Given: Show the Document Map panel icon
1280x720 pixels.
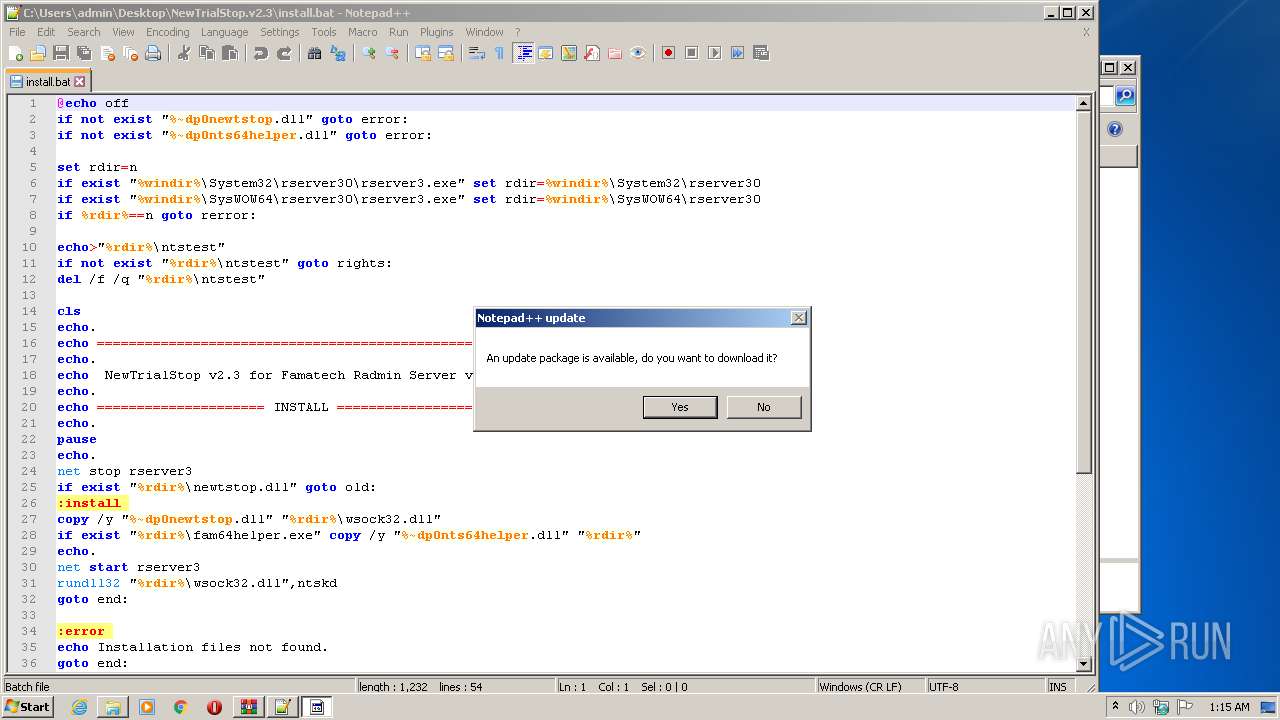Looking at the screenshot, I should coord(569,53).
